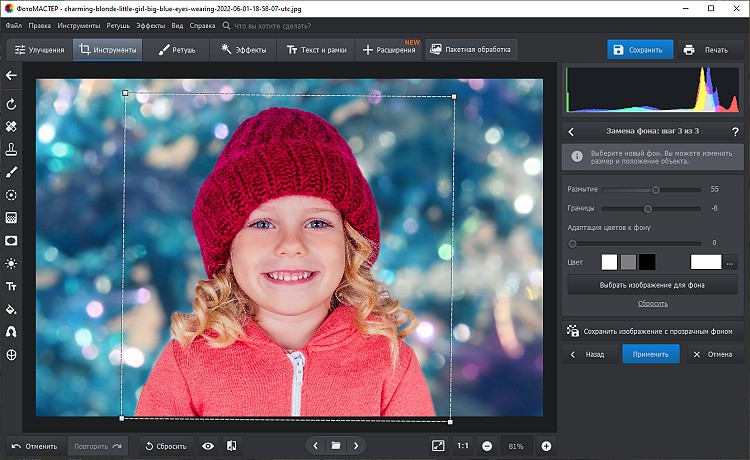The width and height of the screenshot is (750, 460).
Task: Click the fit-to-screen icon in bottom bar
Action: click(x=438, y=445)
